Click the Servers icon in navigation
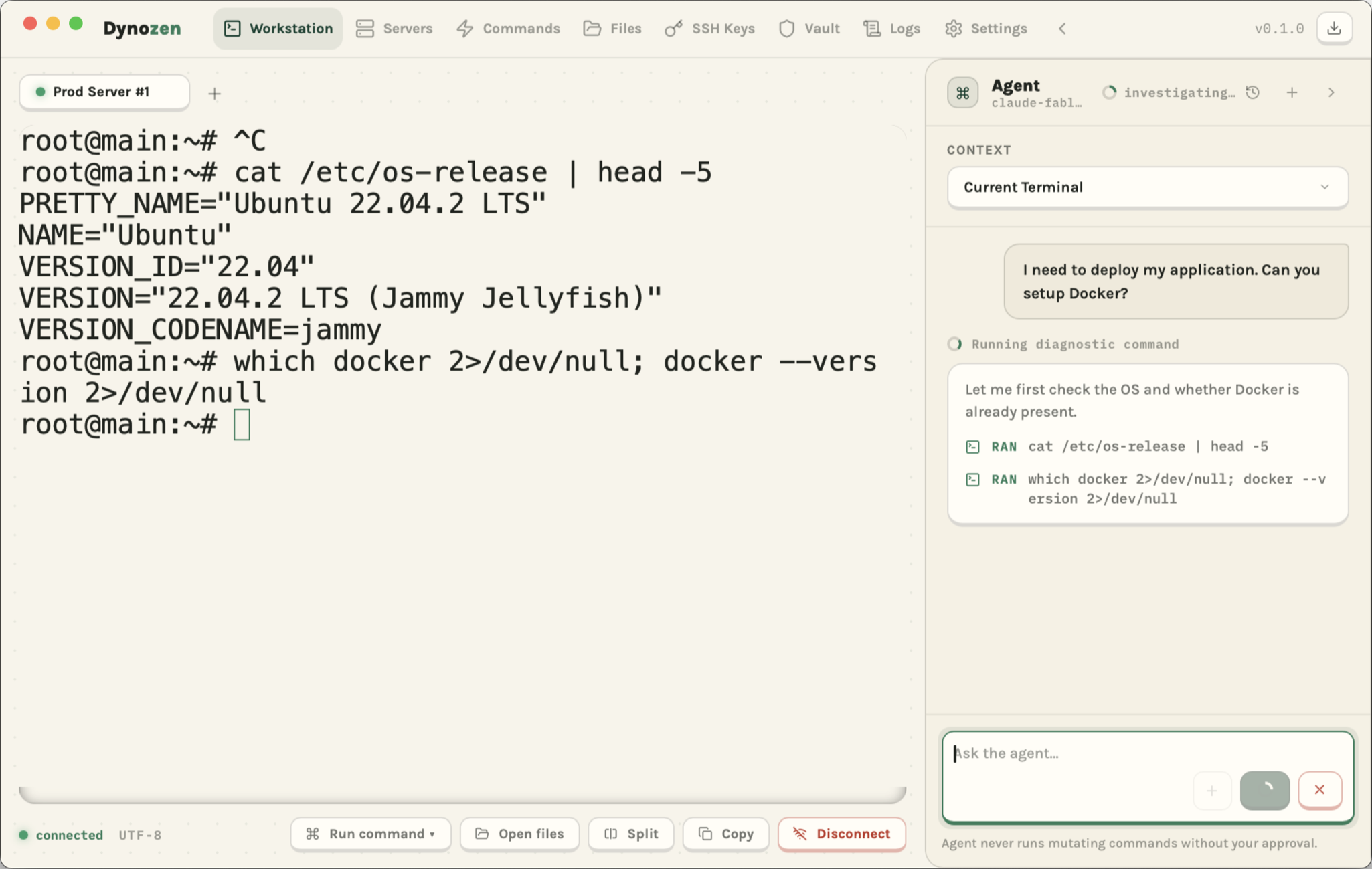 click(365, 29)
